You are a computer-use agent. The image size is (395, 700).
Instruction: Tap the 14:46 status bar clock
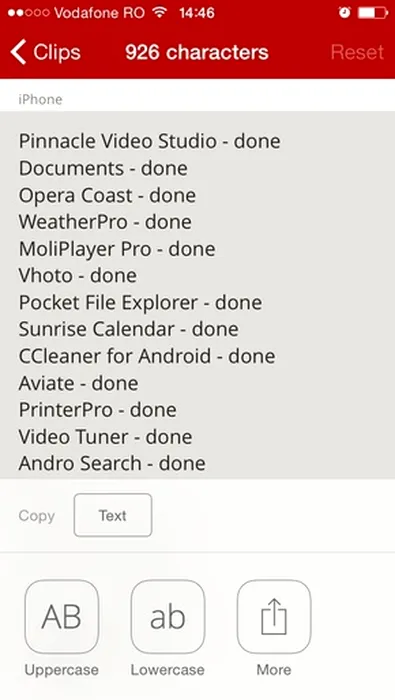tap(196, 12)
